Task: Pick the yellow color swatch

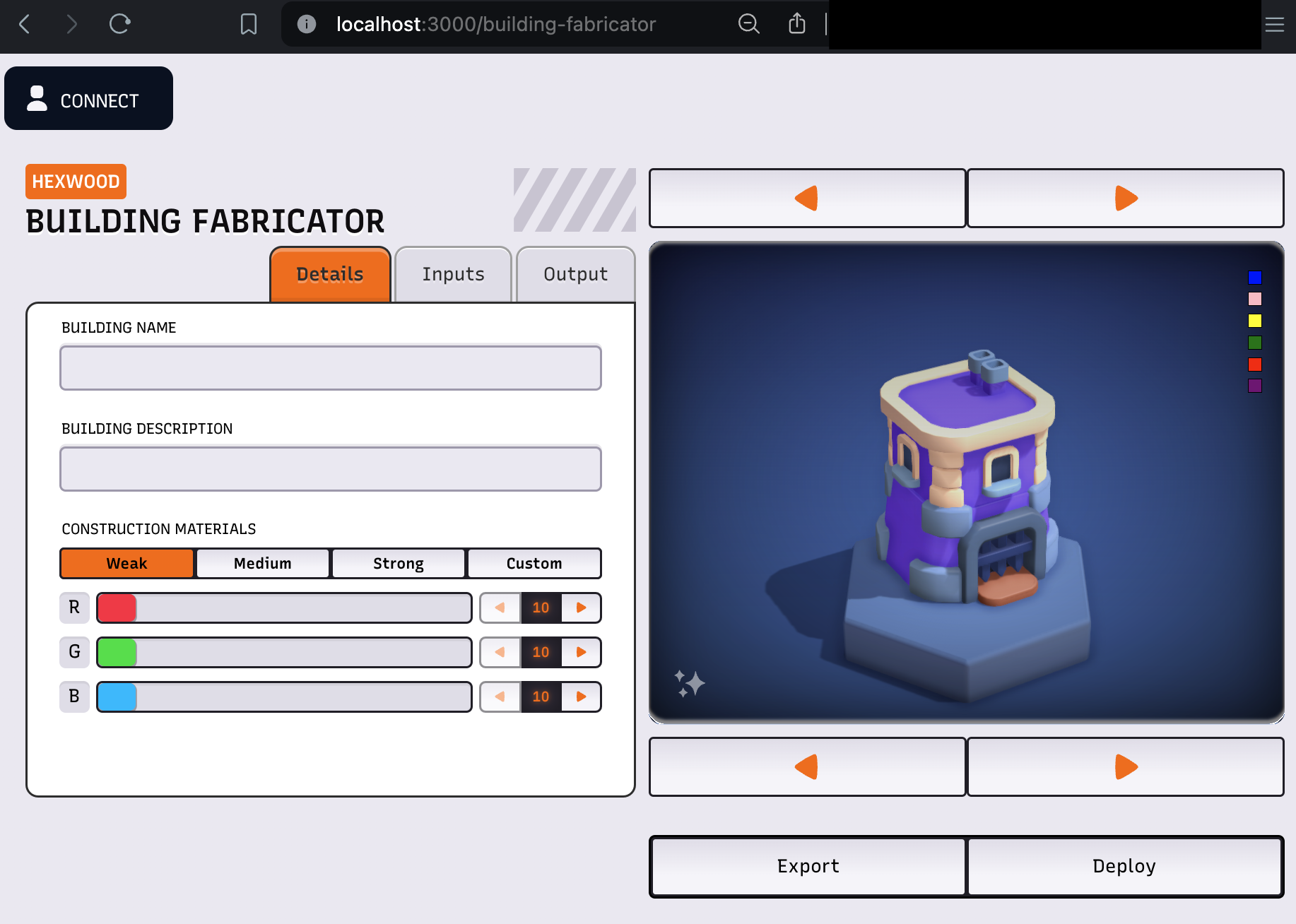Action: 1255,321
